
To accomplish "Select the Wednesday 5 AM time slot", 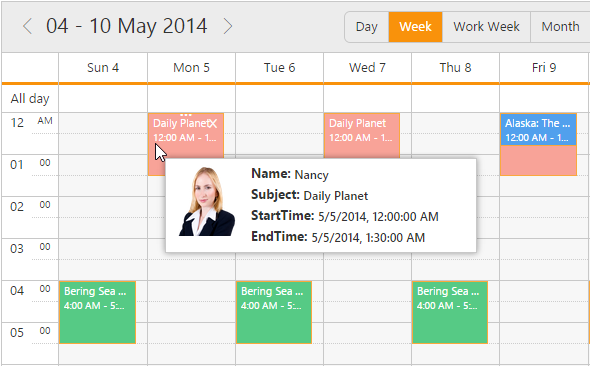I will (x=367, y=333).
